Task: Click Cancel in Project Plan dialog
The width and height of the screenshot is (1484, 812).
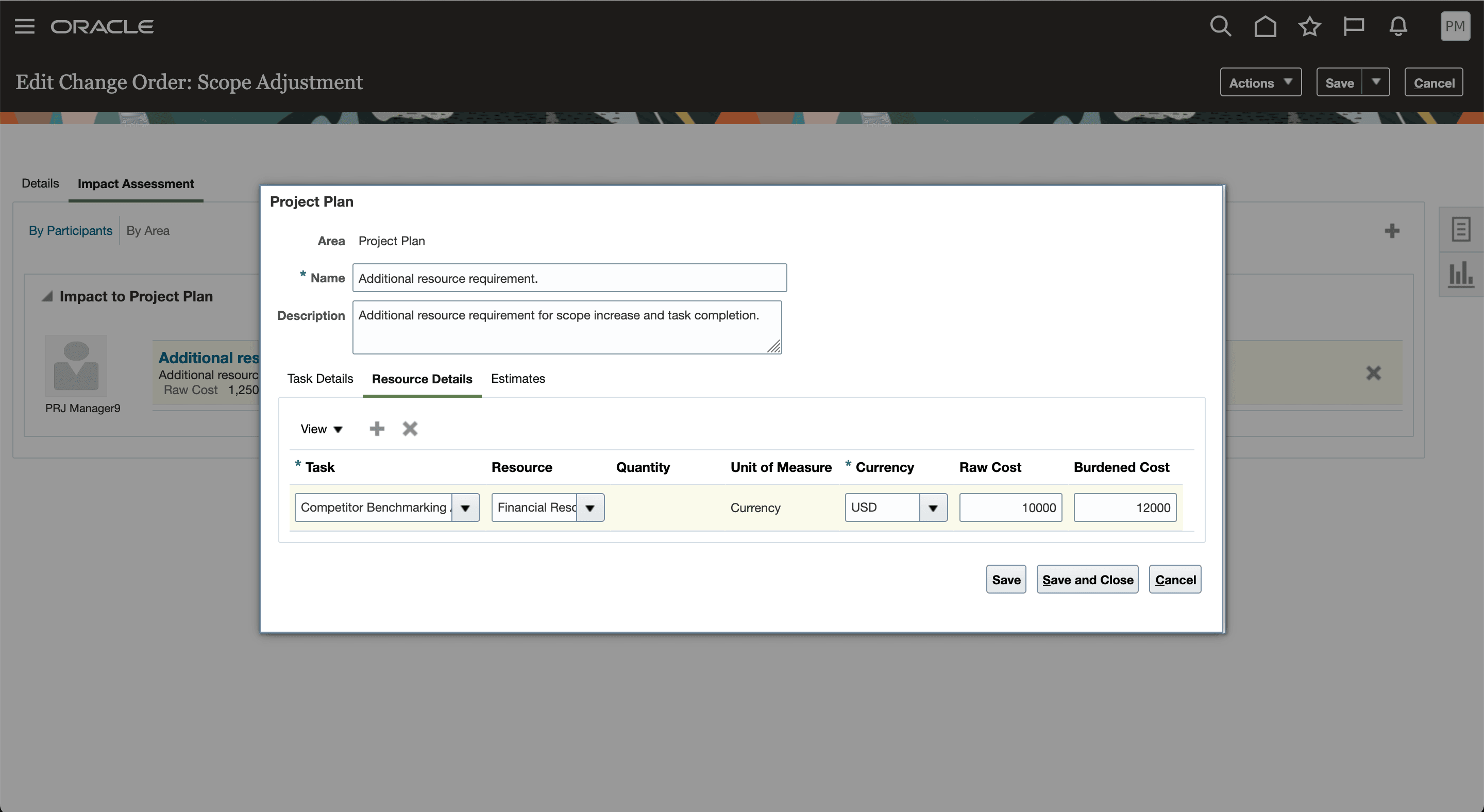Action: coord(1175,580)
